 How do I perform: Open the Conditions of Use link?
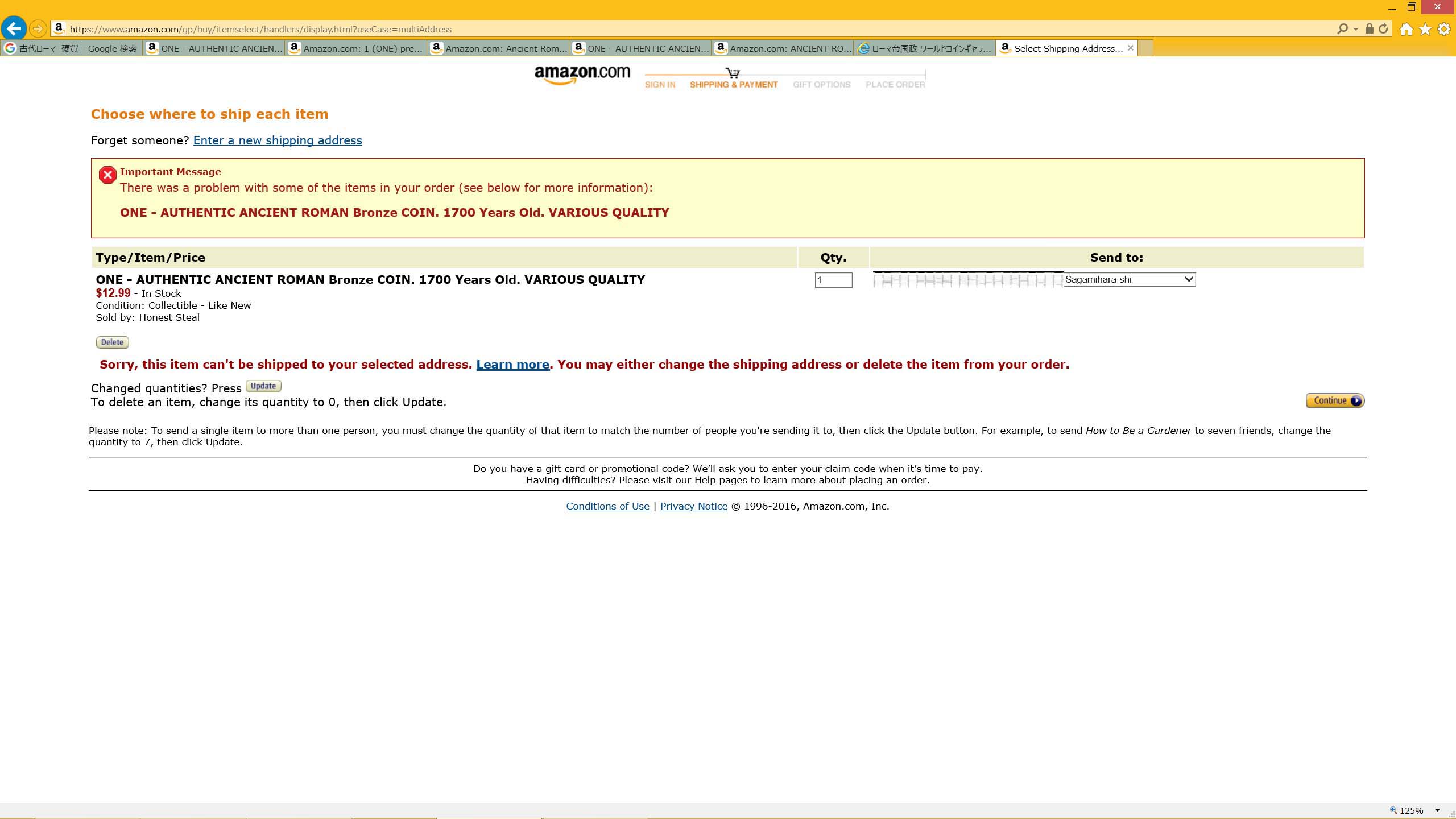[x=607, y=506]
